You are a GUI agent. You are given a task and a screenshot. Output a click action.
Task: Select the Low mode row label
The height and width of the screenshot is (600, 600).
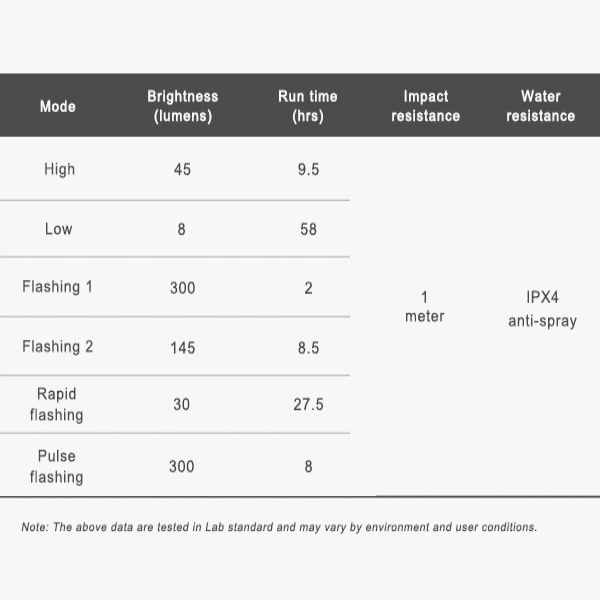(x=59, y=229)
